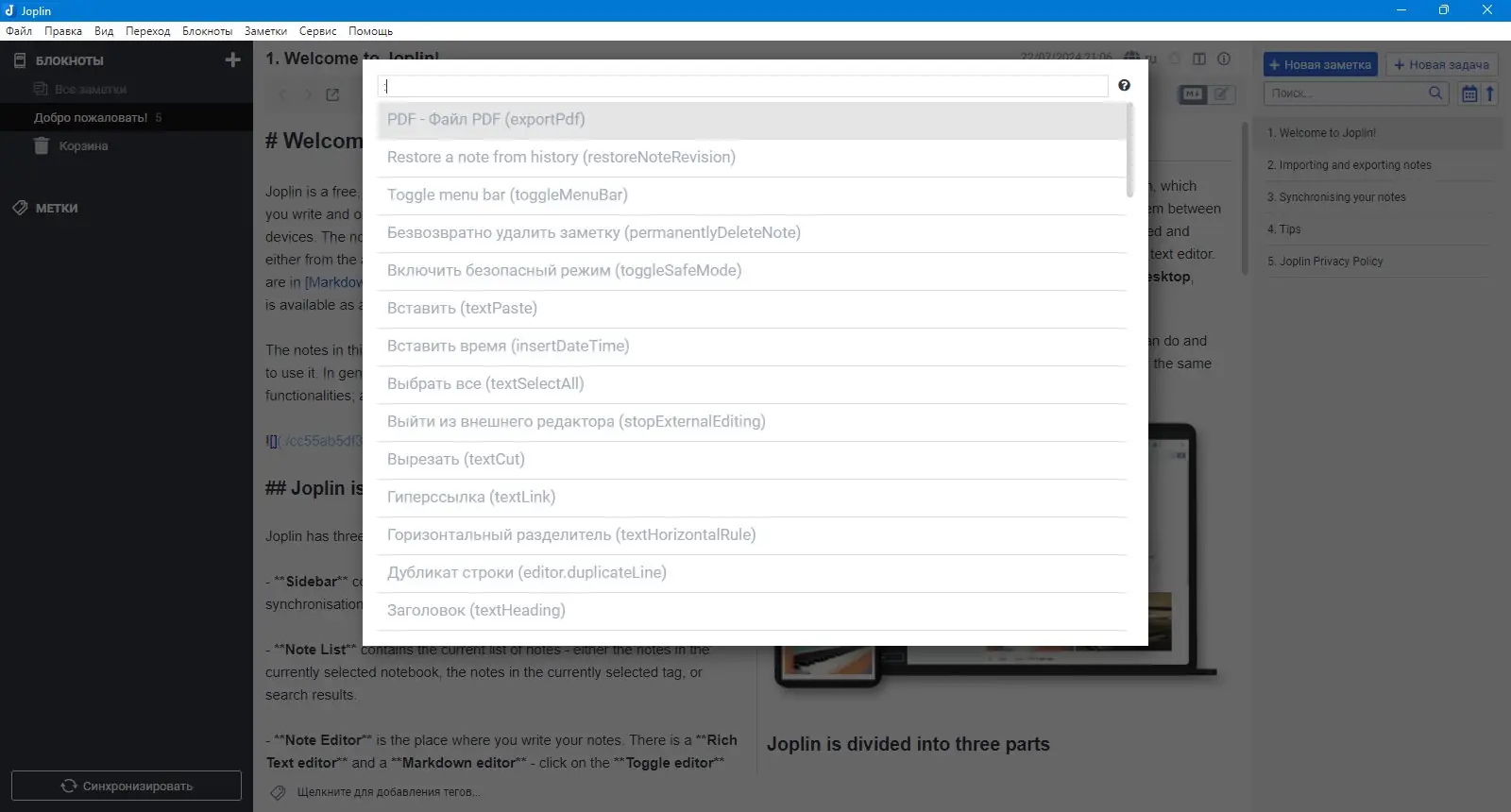Click the search magnifier icon
The width and height of the screenshot is (1511, 812).
[x=1435, y=93]
